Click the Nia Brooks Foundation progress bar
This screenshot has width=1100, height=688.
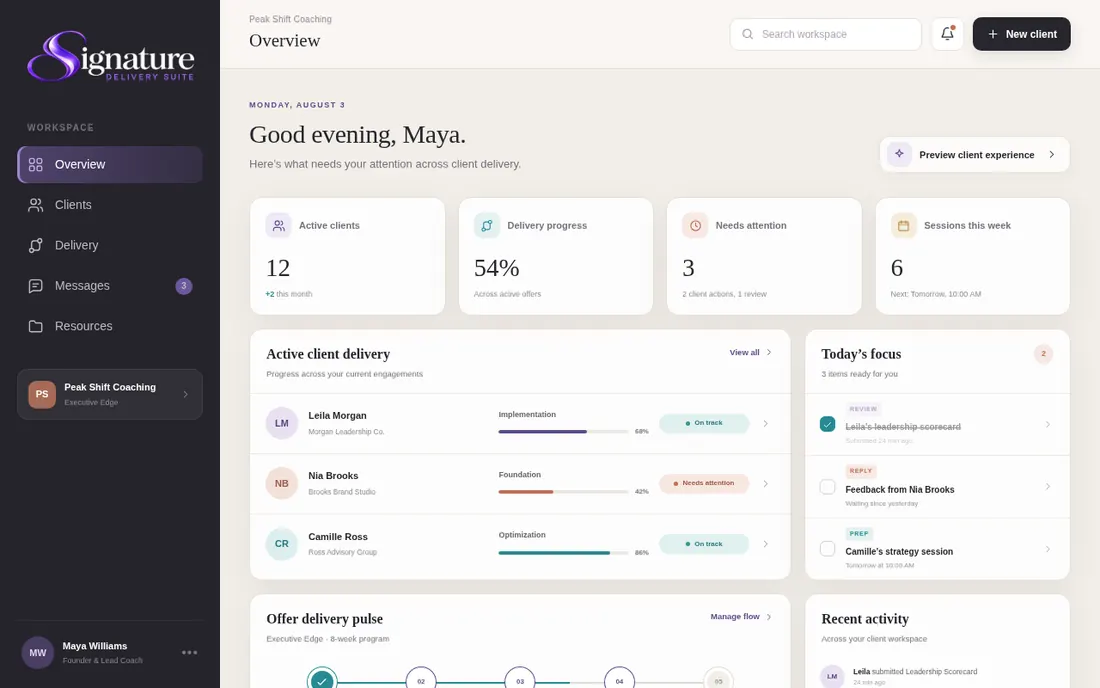click(x=563, y=492)
